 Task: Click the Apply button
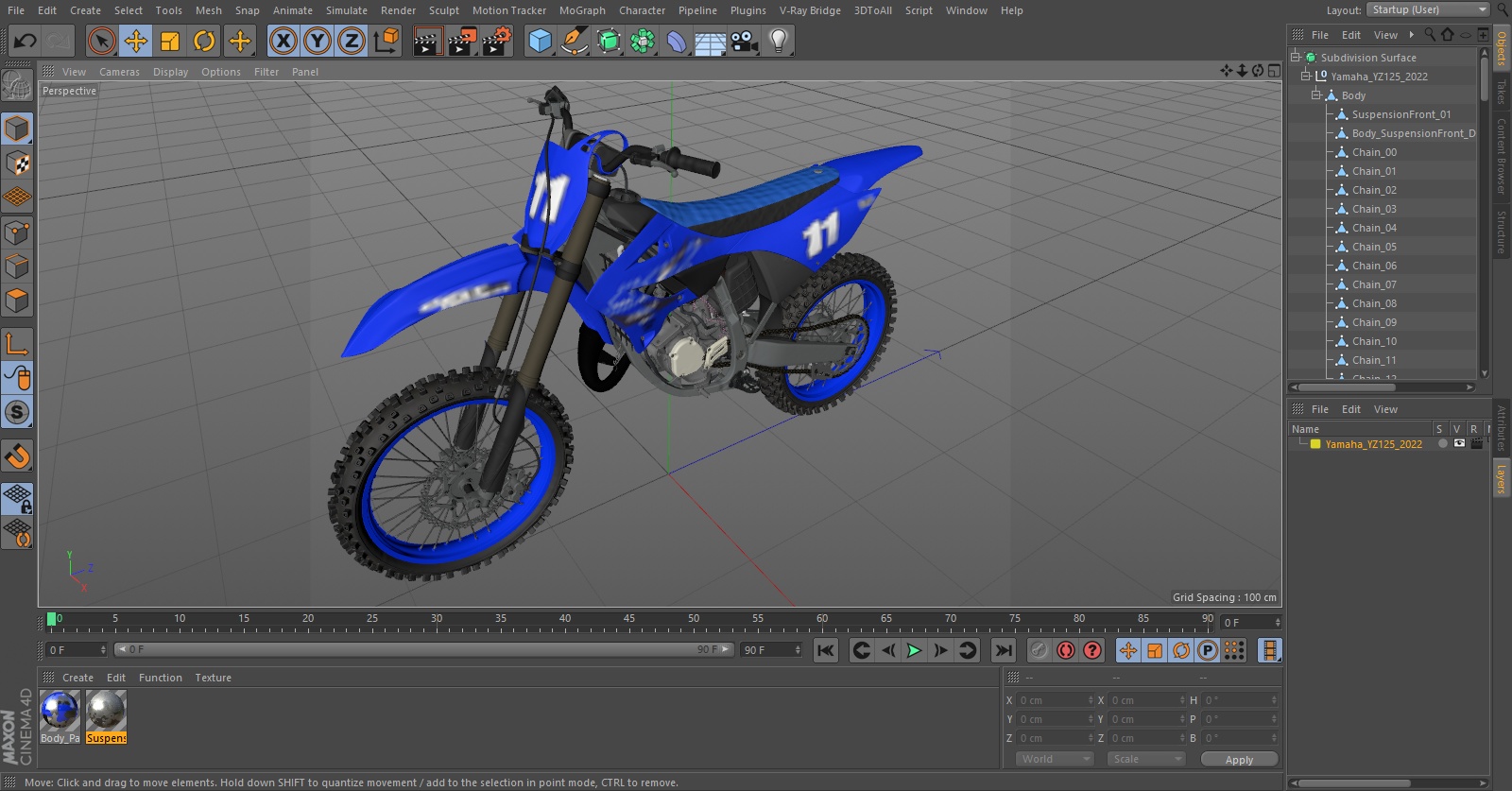(1239, 760)
